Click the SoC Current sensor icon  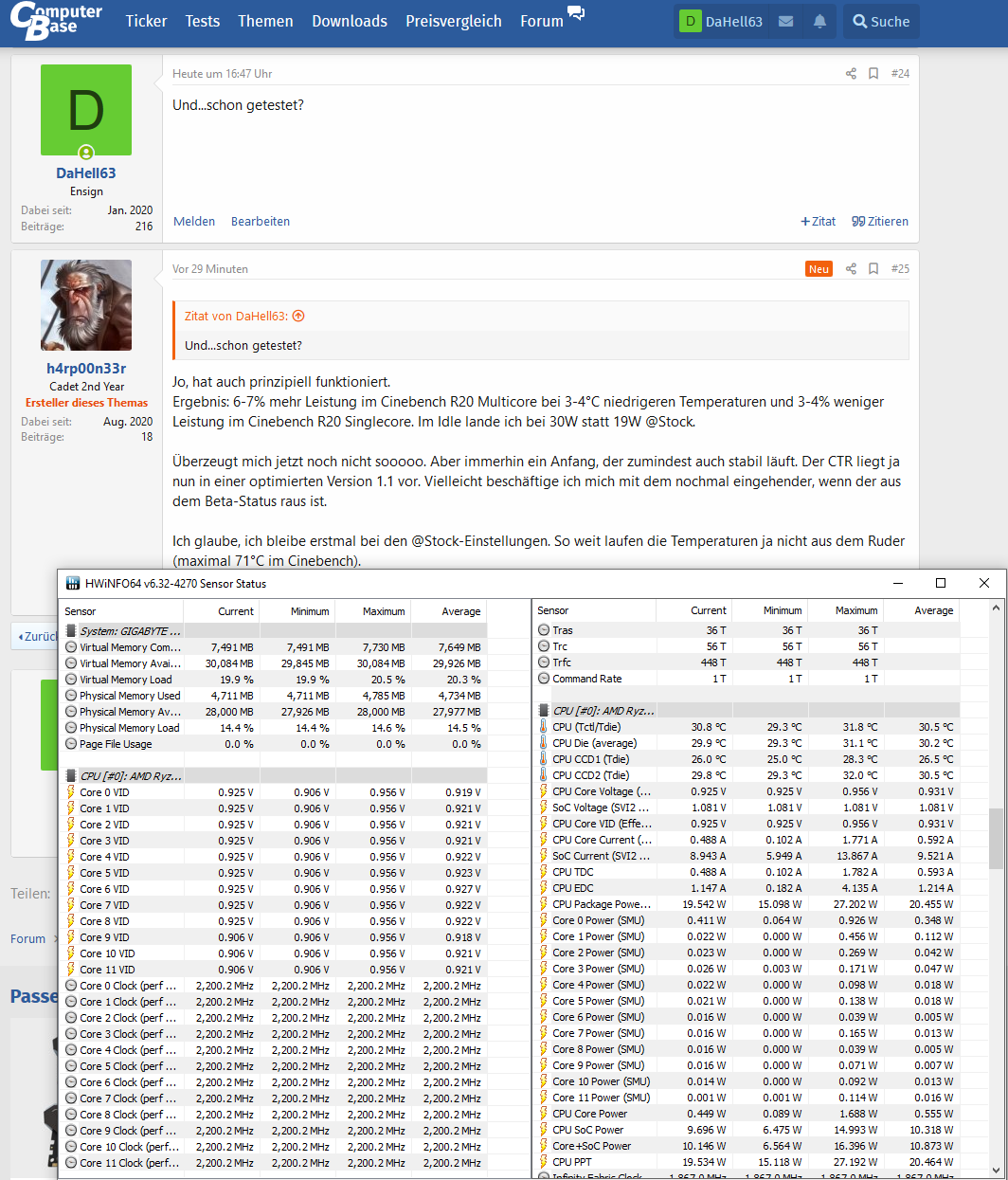[544, 856]
